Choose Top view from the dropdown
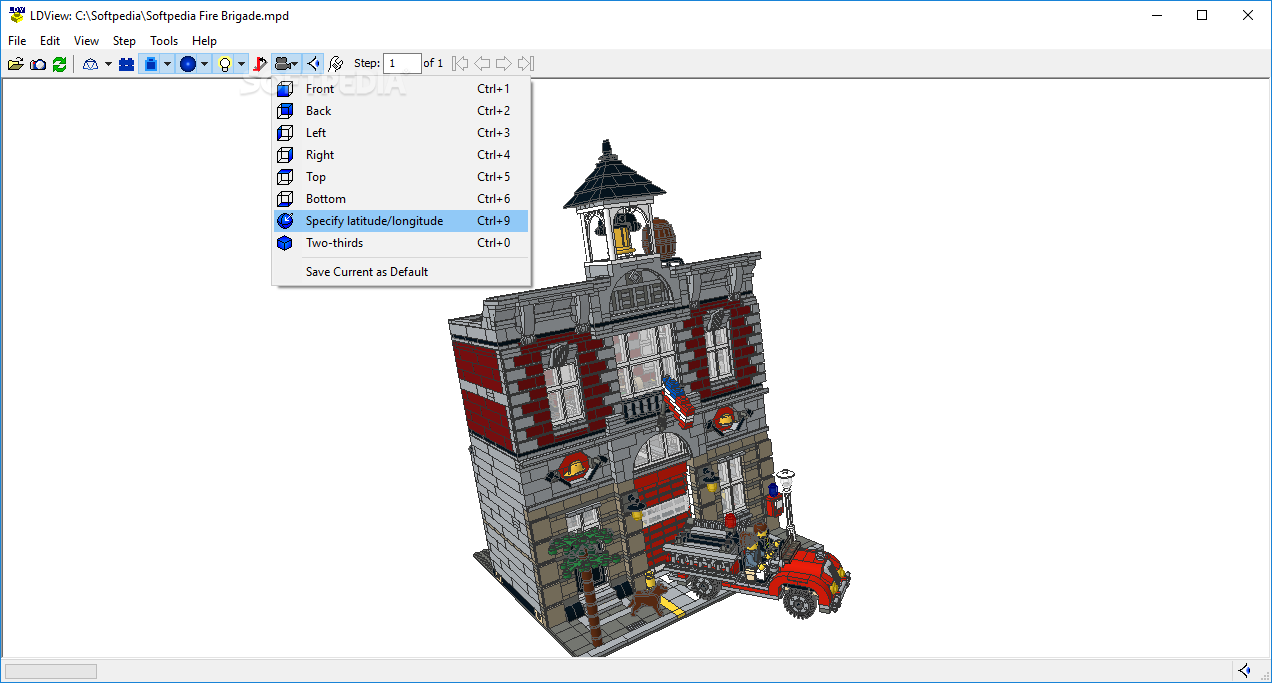This screenshot has height=683, width=1272. (401, 177)
